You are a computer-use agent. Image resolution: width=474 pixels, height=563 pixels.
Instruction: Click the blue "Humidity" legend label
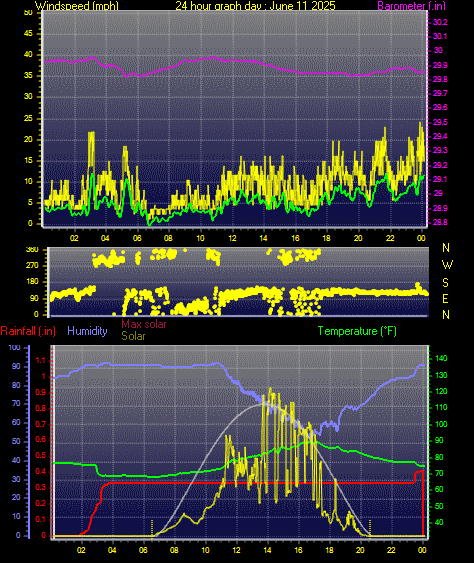(87, 331)
